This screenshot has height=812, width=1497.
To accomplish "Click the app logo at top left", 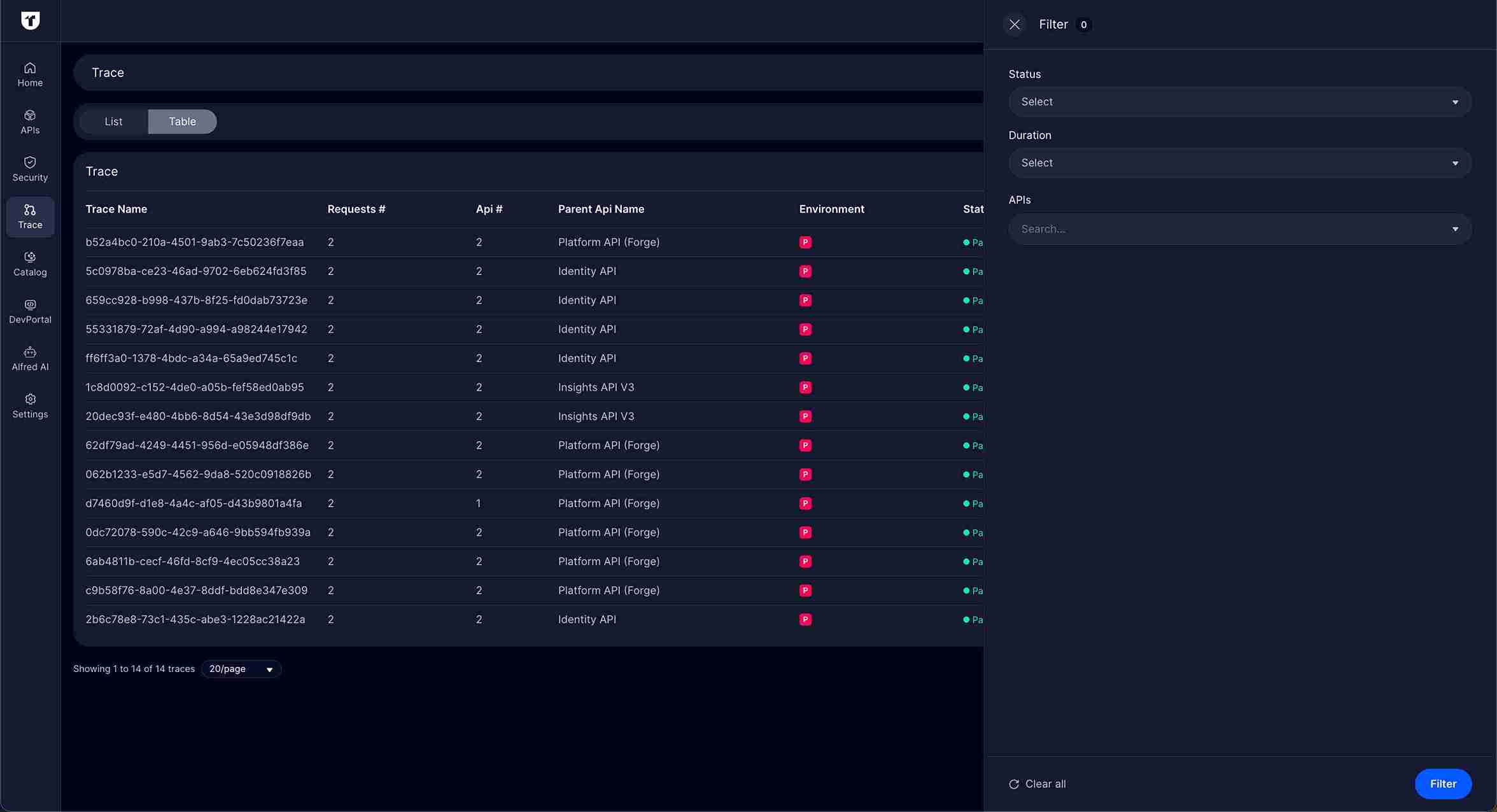I will (30, 20).
